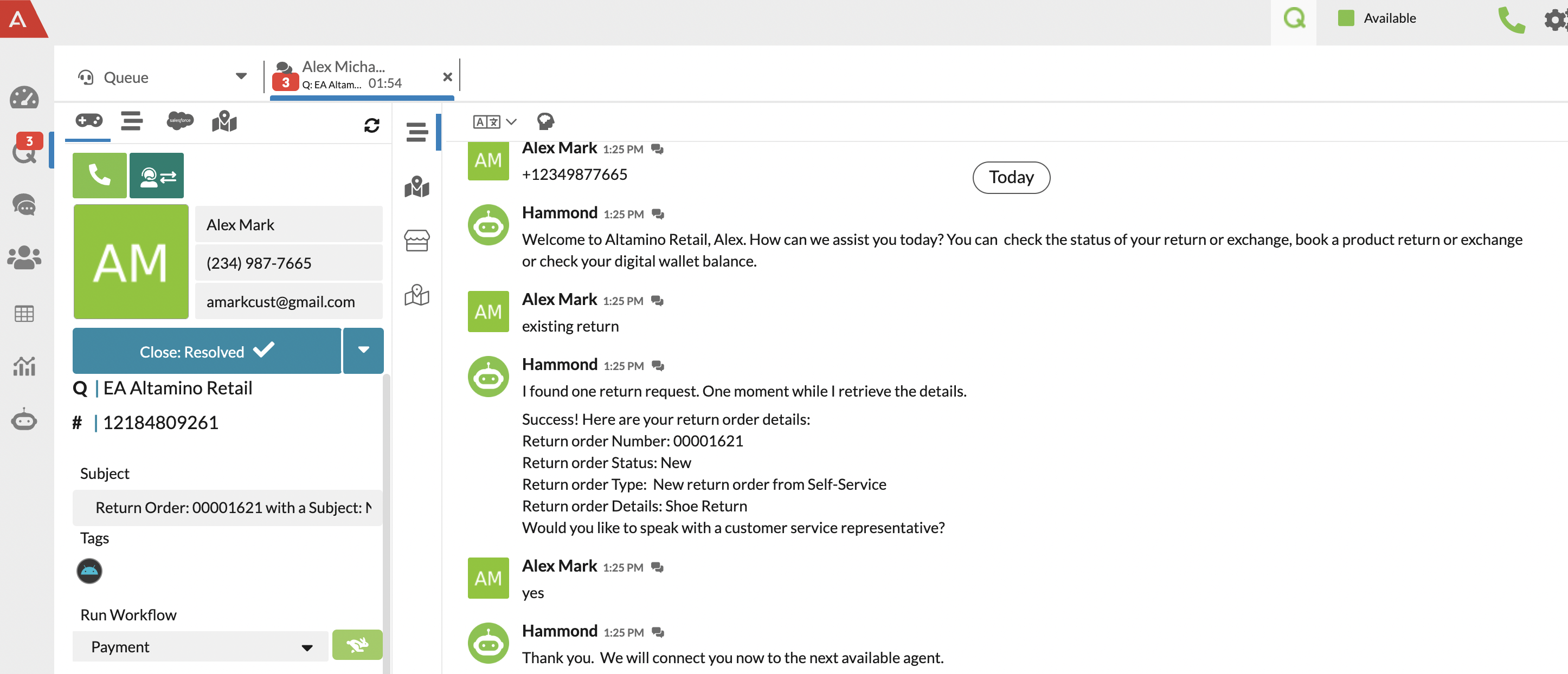Click the Salesforce cloud tab icon

[x=179, y=121]
